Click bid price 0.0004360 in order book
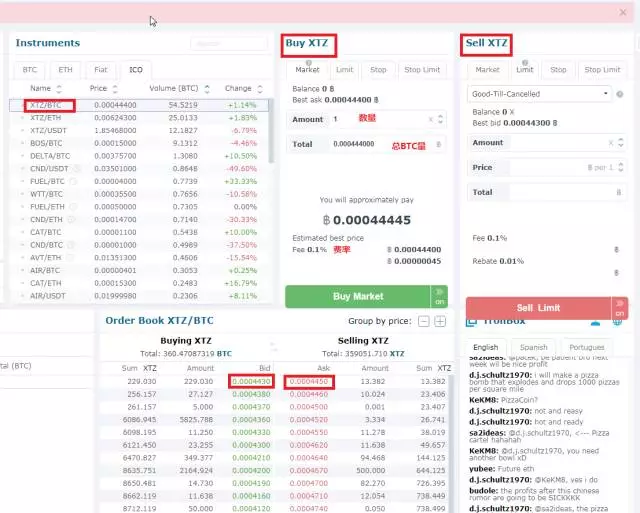Image resolution: width=640 pixels, height=513 pixels. (251, 420)
